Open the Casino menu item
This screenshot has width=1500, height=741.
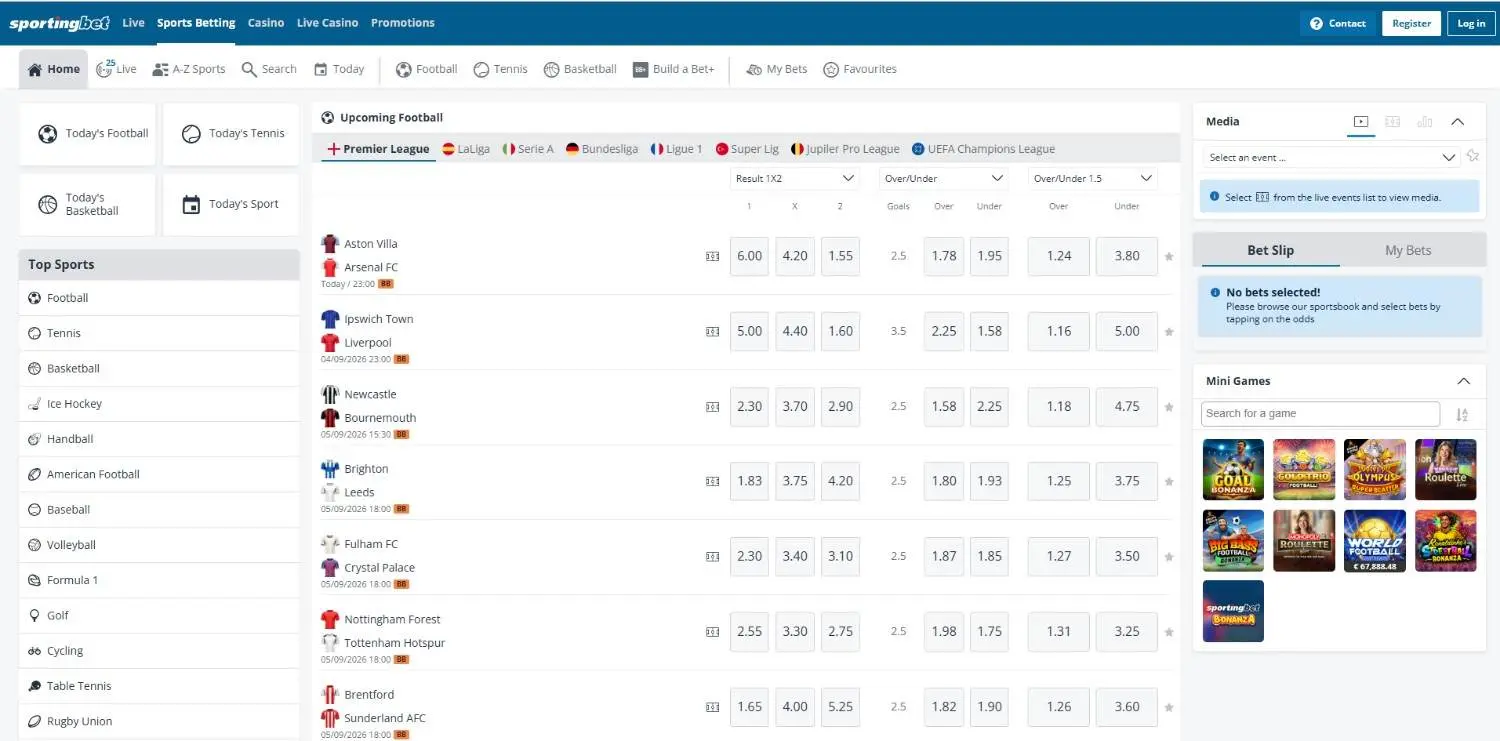tap(266, 23)
